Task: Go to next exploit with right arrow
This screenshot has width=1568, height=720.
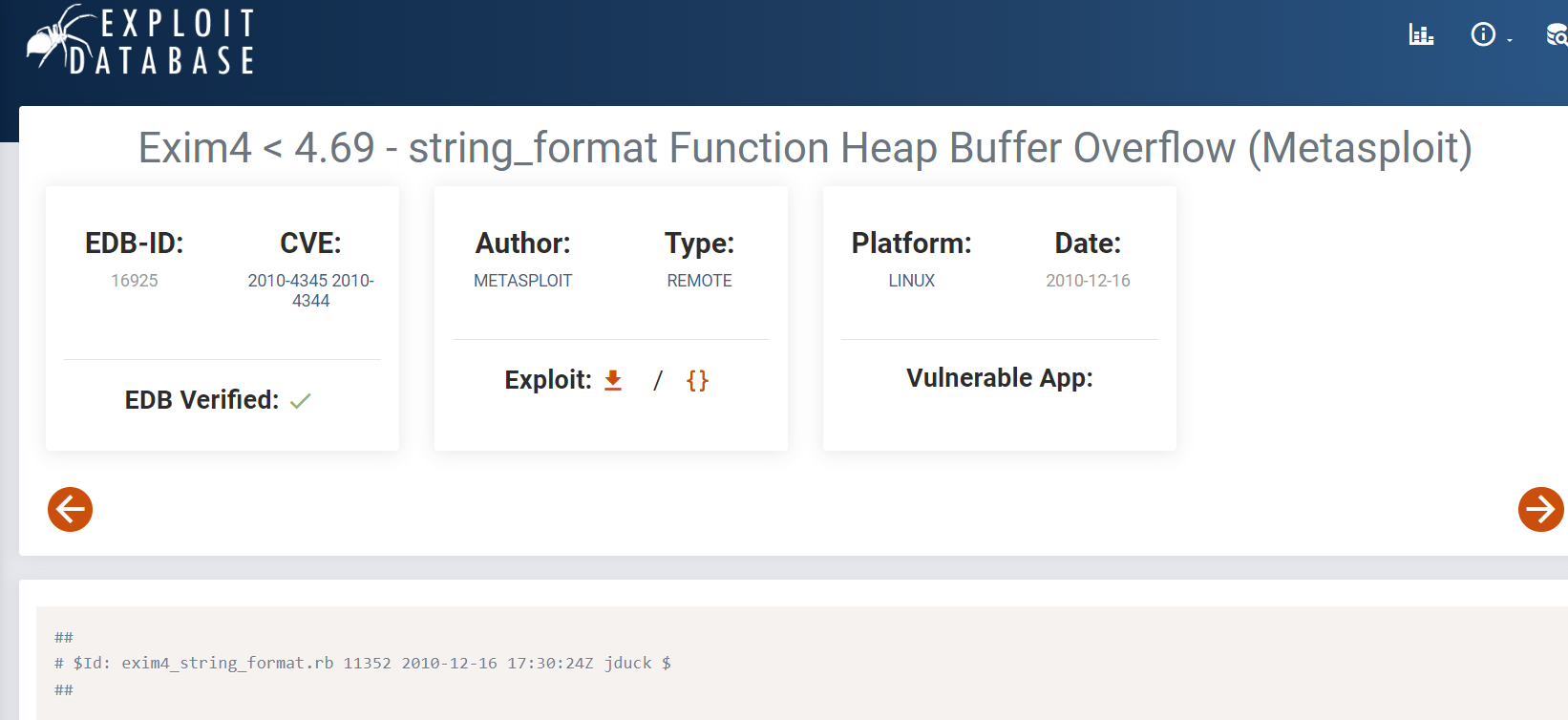Action: click(1540, 509)
